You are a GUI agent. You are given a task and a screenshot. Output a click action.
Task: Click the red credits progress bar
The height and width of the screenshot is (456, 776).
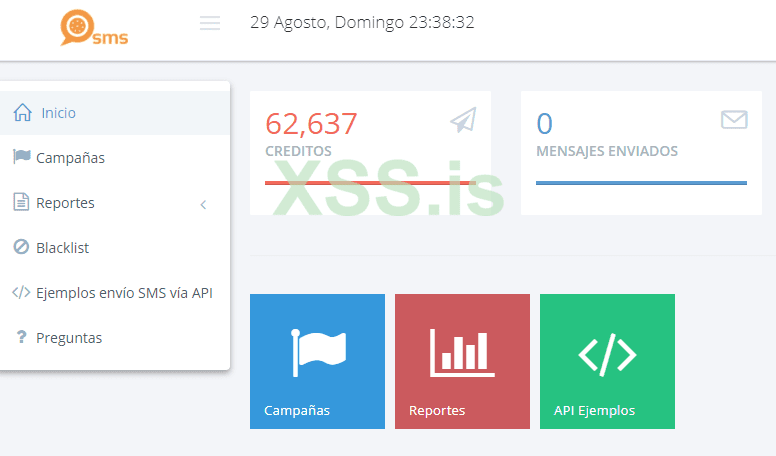tap(370, 183)
